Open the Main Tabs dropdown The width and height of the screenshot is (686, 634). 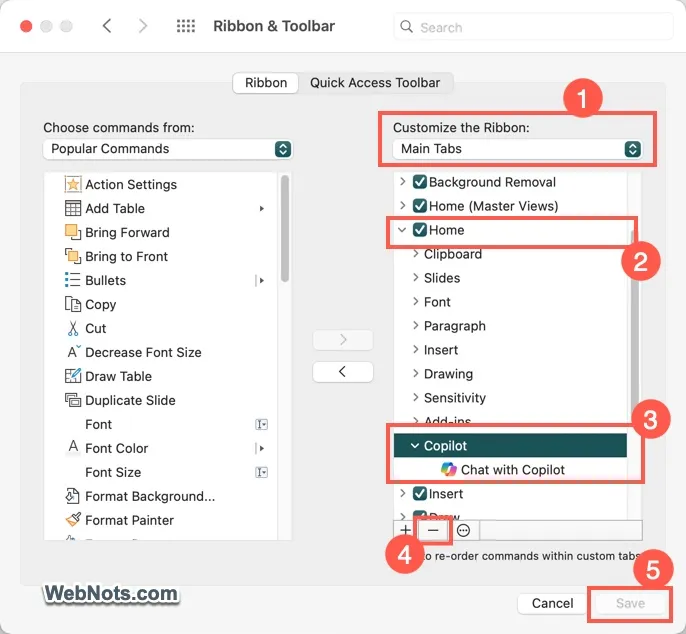click(518, 149)
